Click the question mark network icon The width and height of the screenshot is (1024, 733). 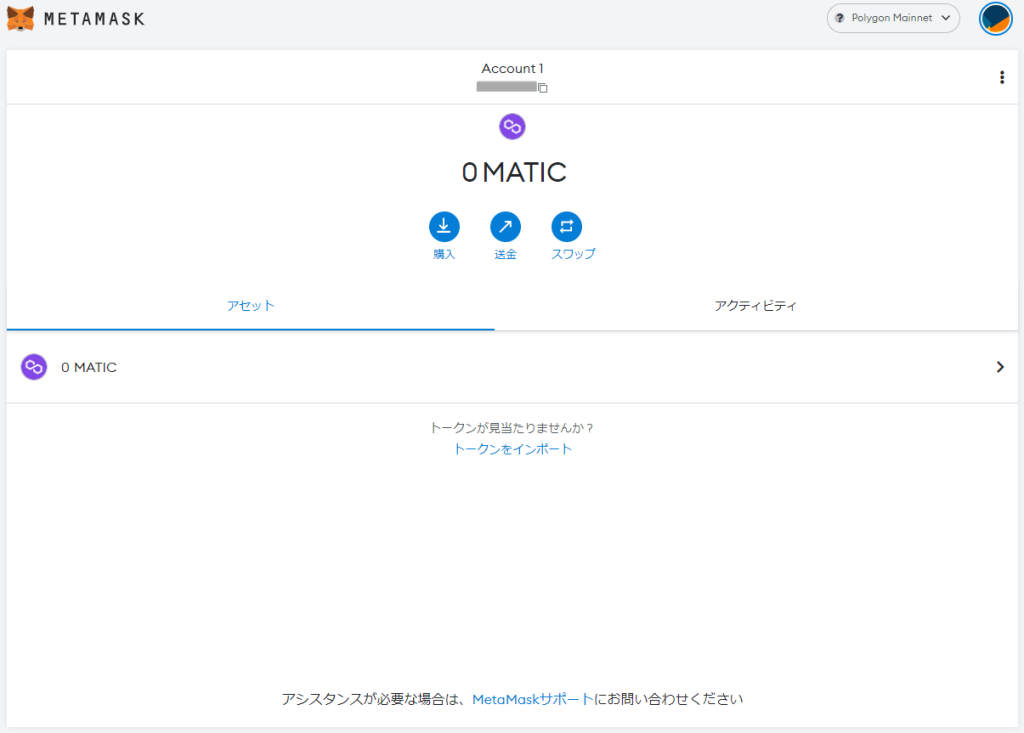[840, 18]
